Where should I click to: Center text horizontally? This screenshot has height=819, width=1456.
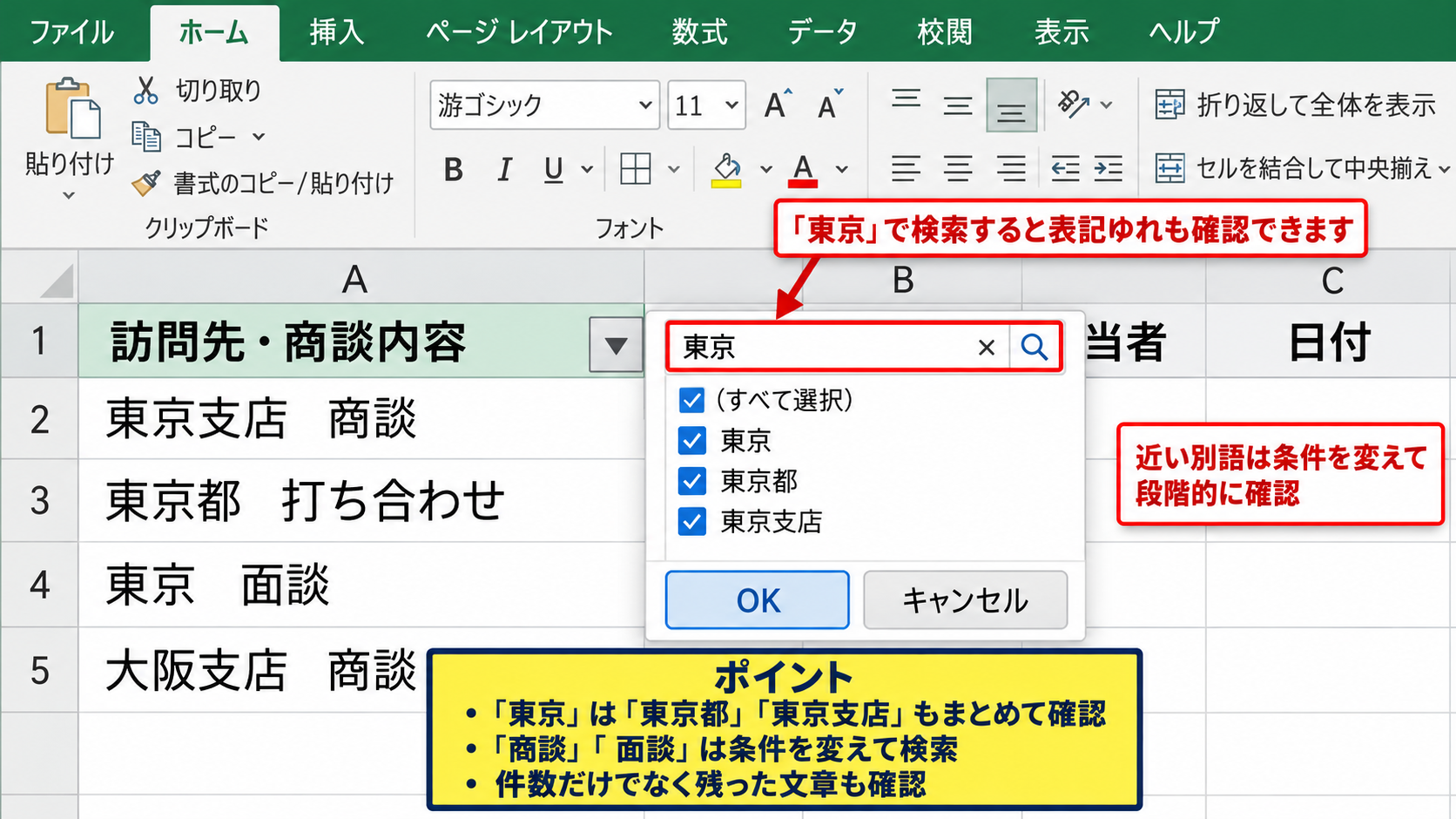(x=958, y=168)
